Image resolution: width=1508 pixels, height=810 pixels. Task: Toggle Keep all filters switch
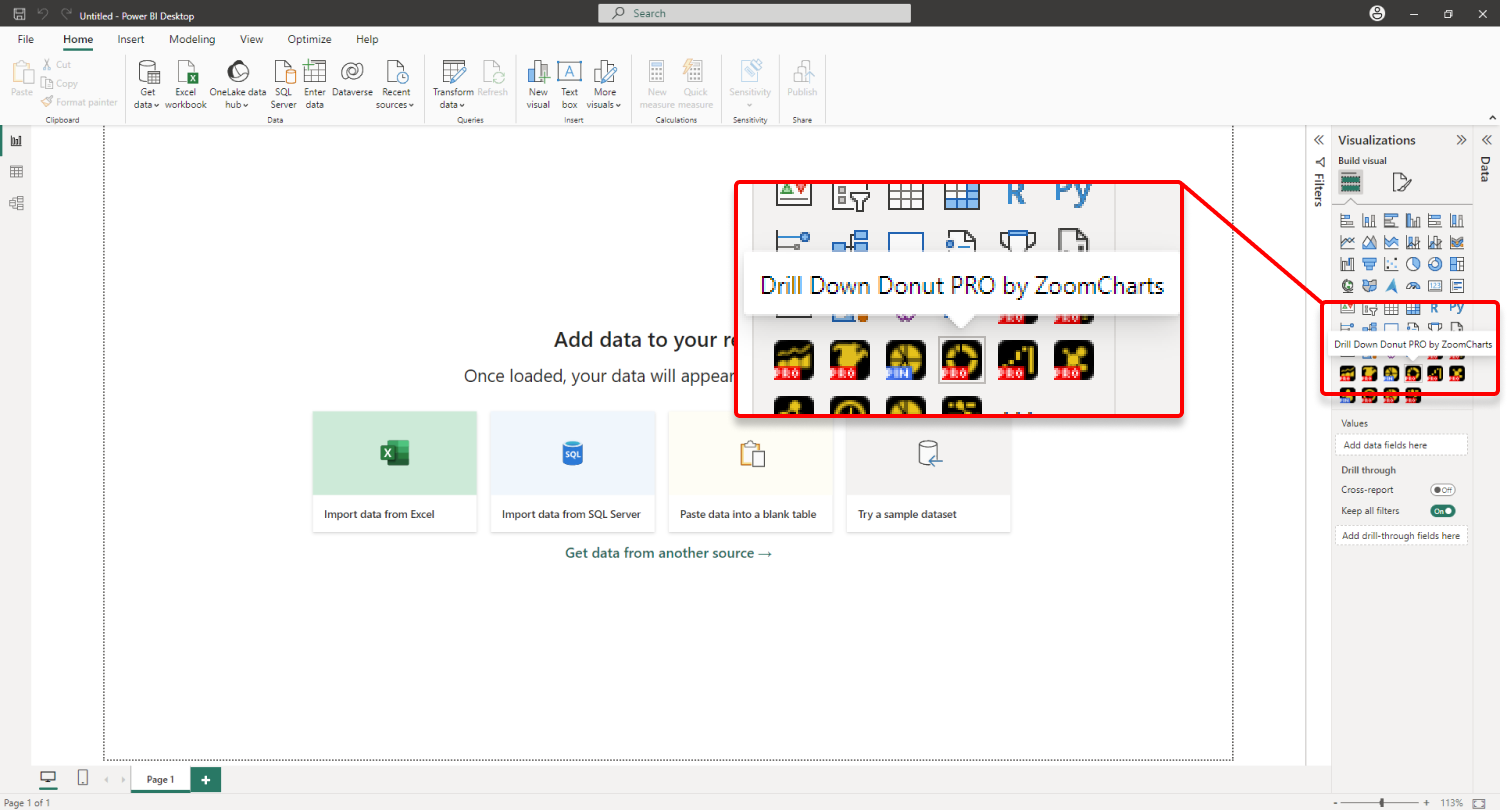tap(1442, 511)
